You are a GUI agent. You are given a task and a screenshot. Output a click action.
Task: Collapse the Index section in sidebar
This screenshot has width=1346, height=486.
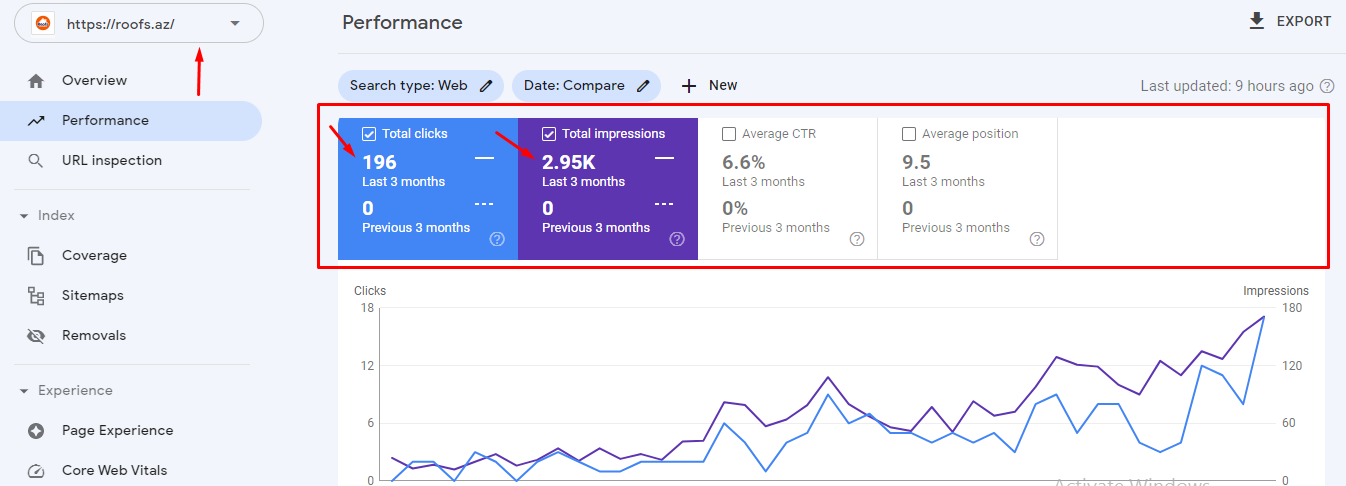click(x=24, y=216)
